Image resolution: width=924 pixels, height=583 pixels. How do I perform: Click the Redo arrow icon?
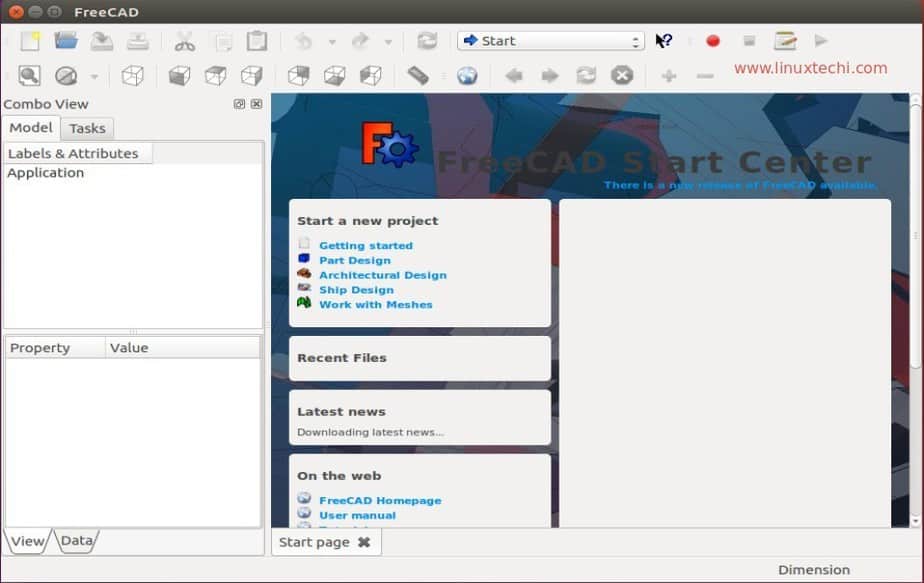point(359,41)
